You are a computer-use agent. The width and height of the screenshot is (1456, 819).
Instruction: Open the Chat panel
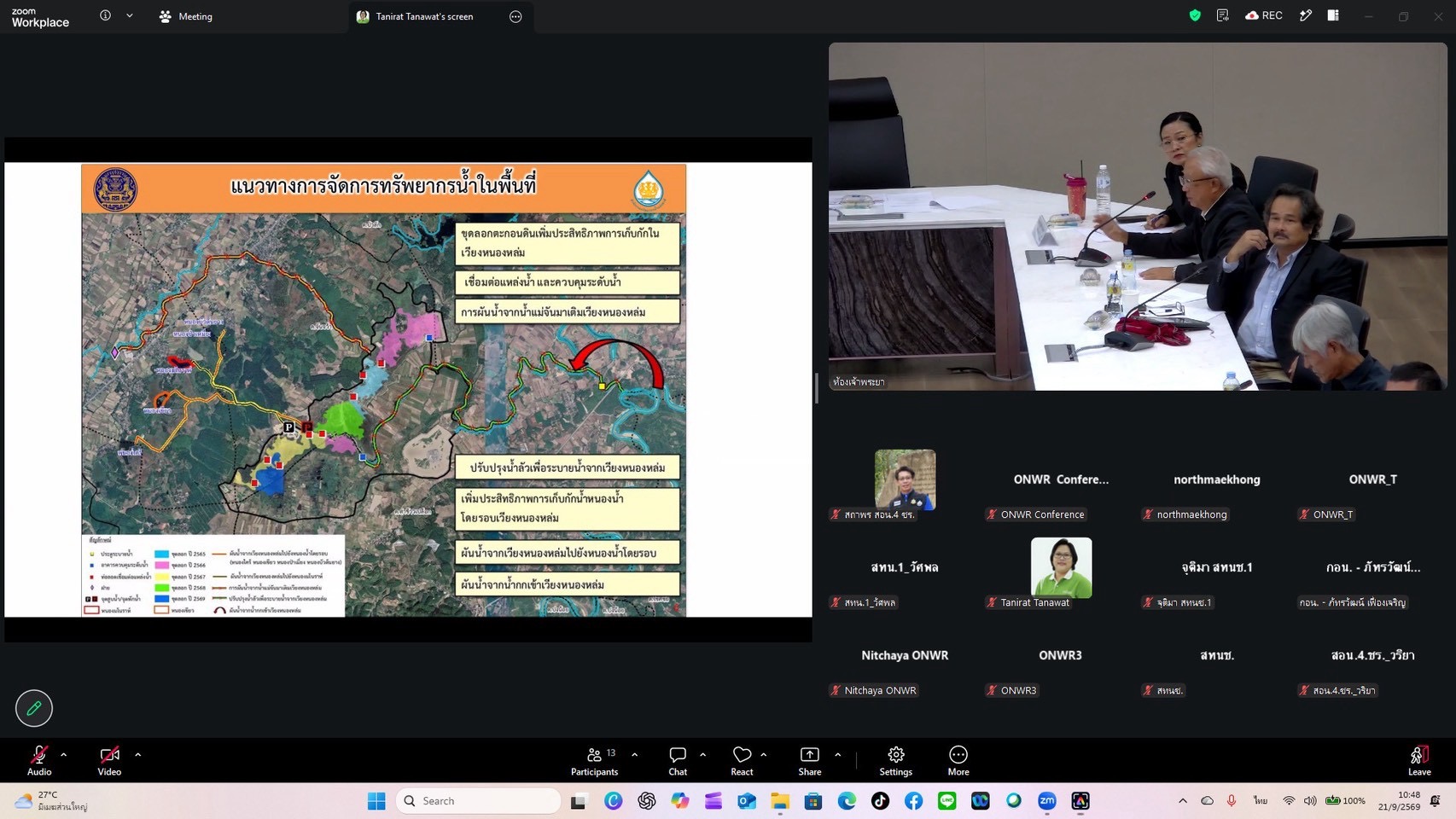(x=678, y=761)
